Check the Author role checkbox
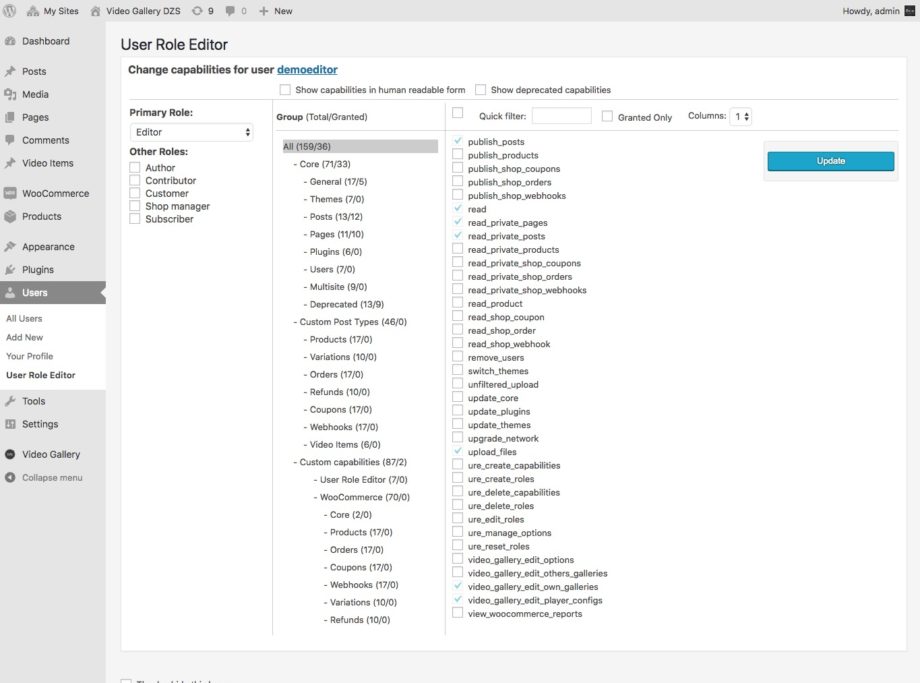 (x=135, y=168)
